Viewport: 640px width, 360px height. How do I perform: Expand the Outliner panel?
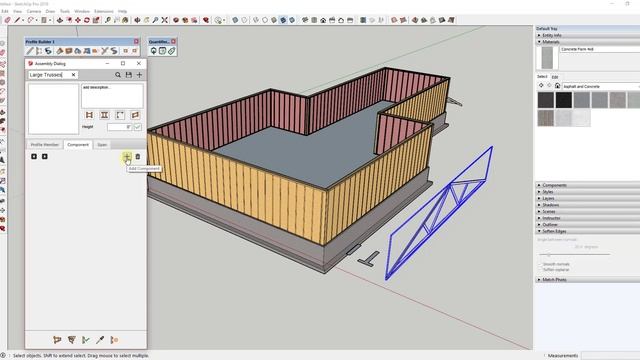pyautogui.click(x=588, y=224)
